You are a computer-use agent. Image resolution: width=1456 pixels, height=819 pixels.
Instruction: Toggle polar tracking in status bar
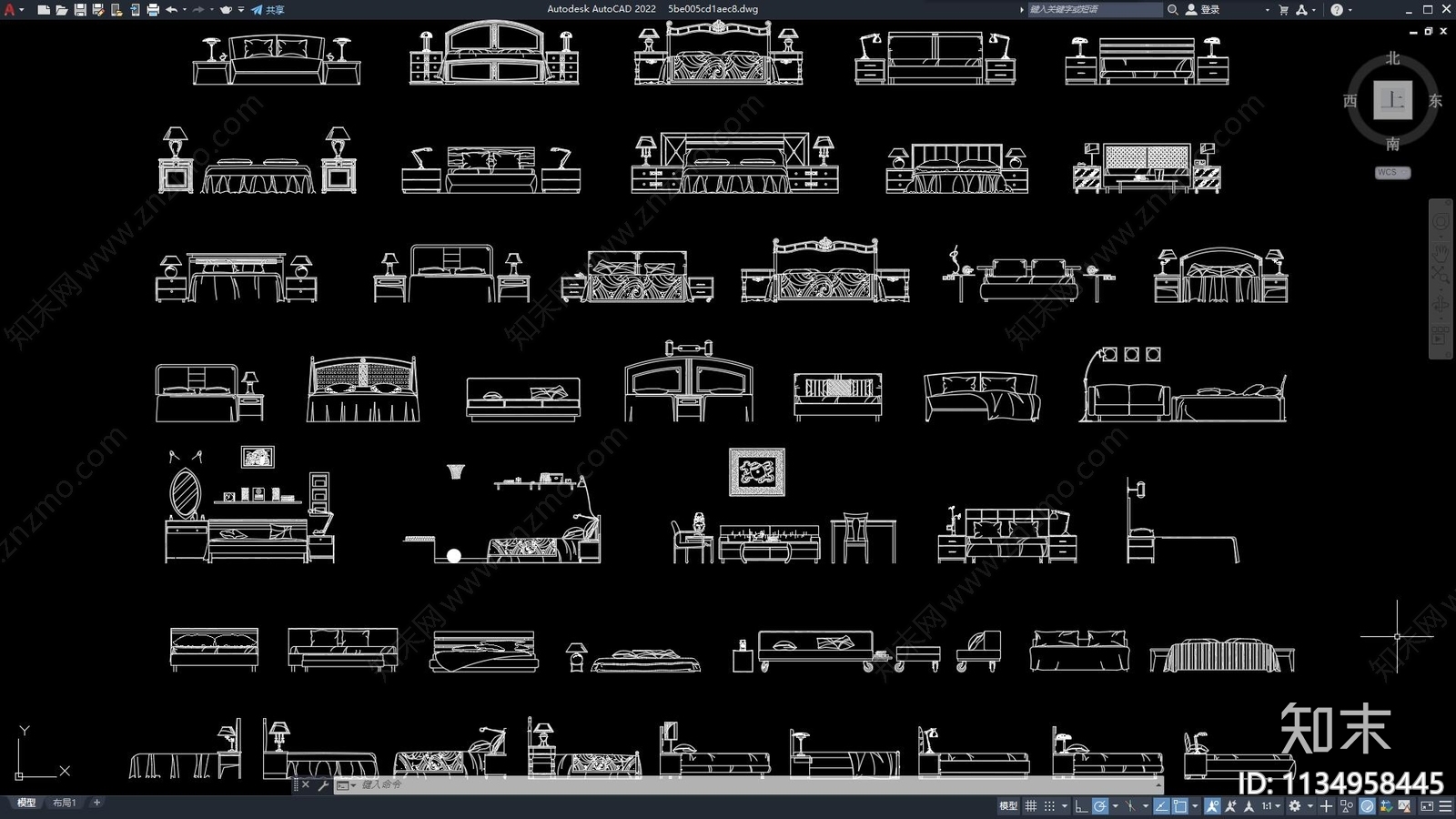click(x=1100, y=805)
